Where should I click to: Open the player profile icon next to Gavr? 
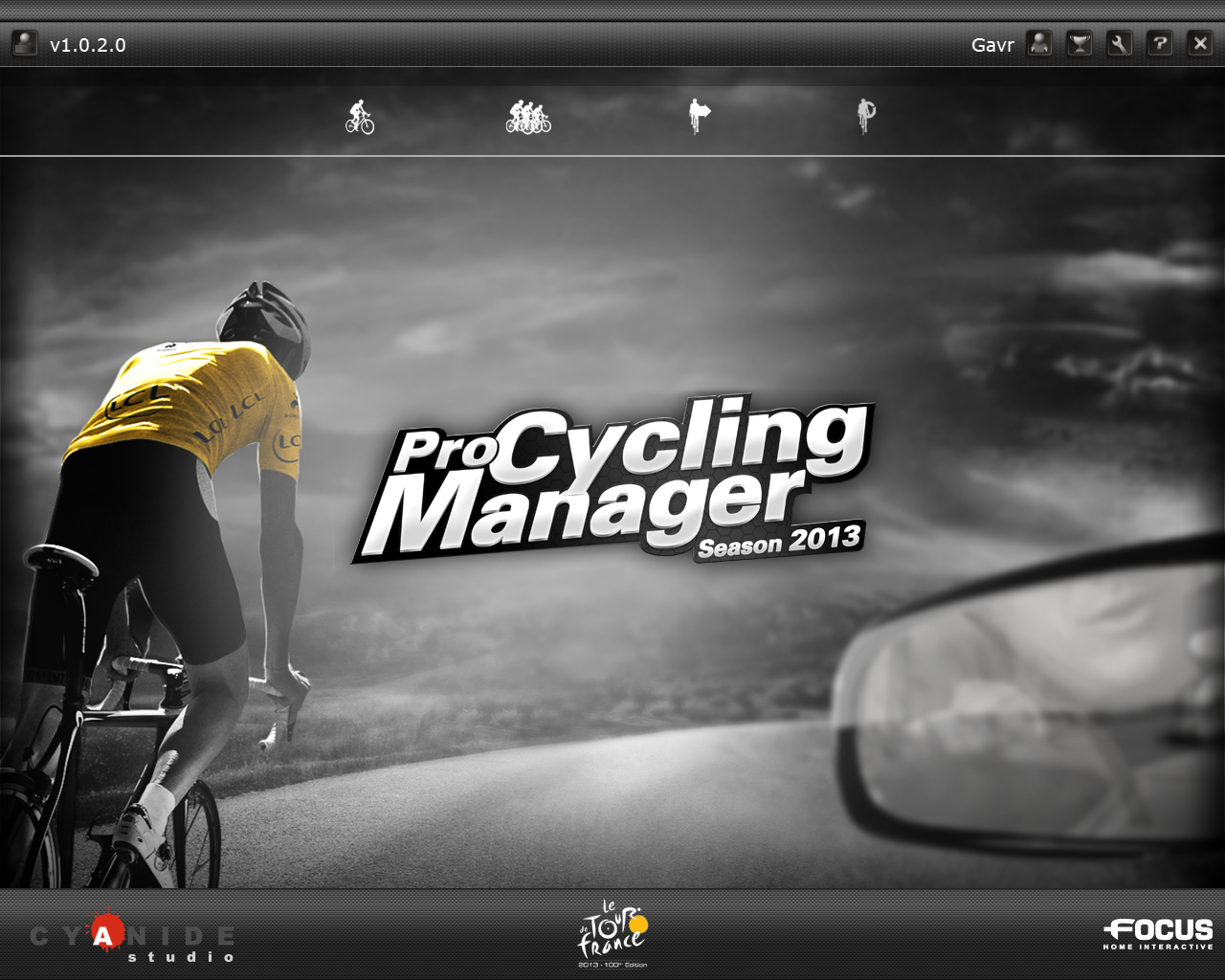[1039, 43]
